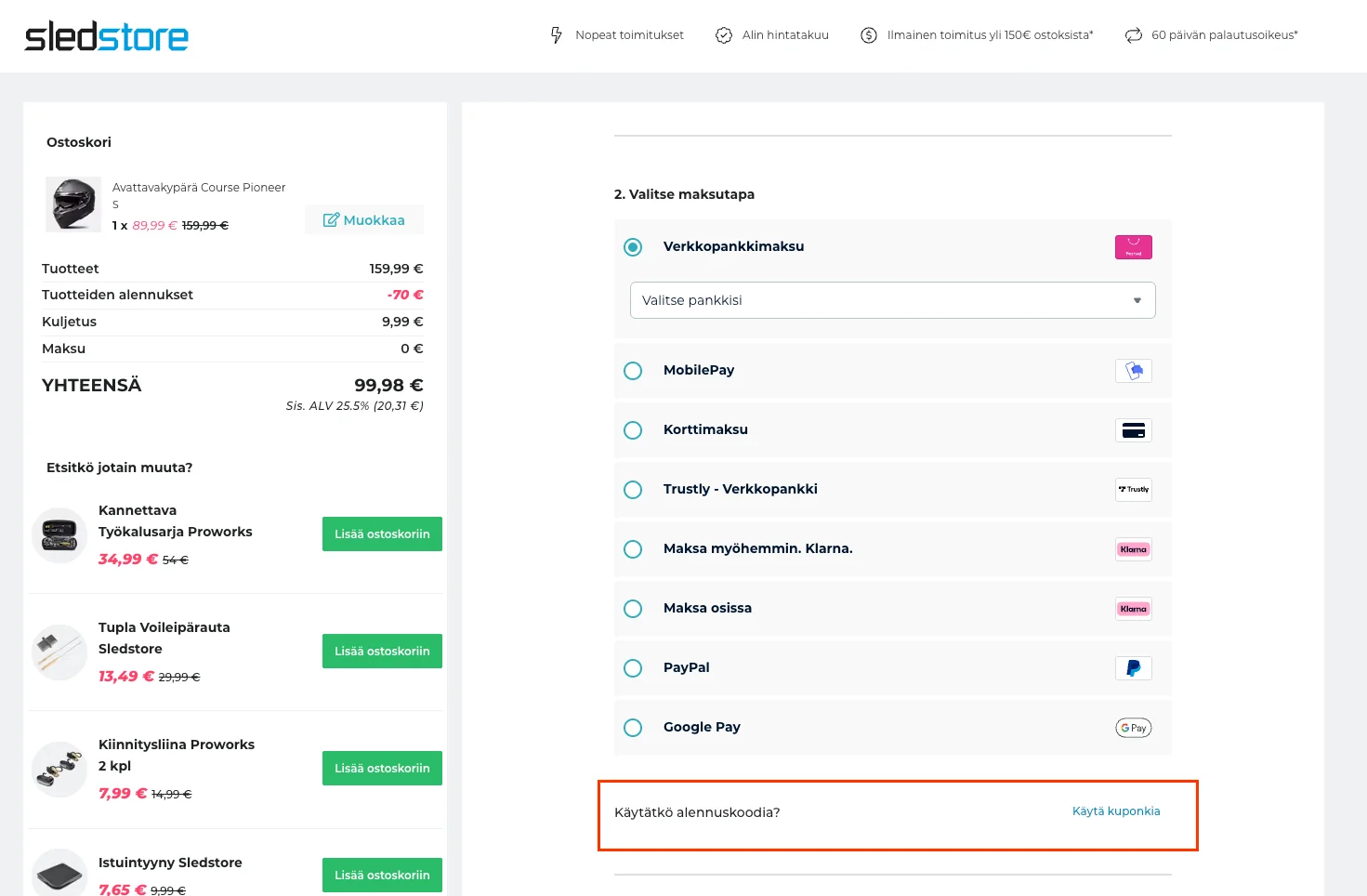Open the Istuintyyny Sledstore product image
The image size is (1367, 896).
pyautogui.click(x=59, y=875)
